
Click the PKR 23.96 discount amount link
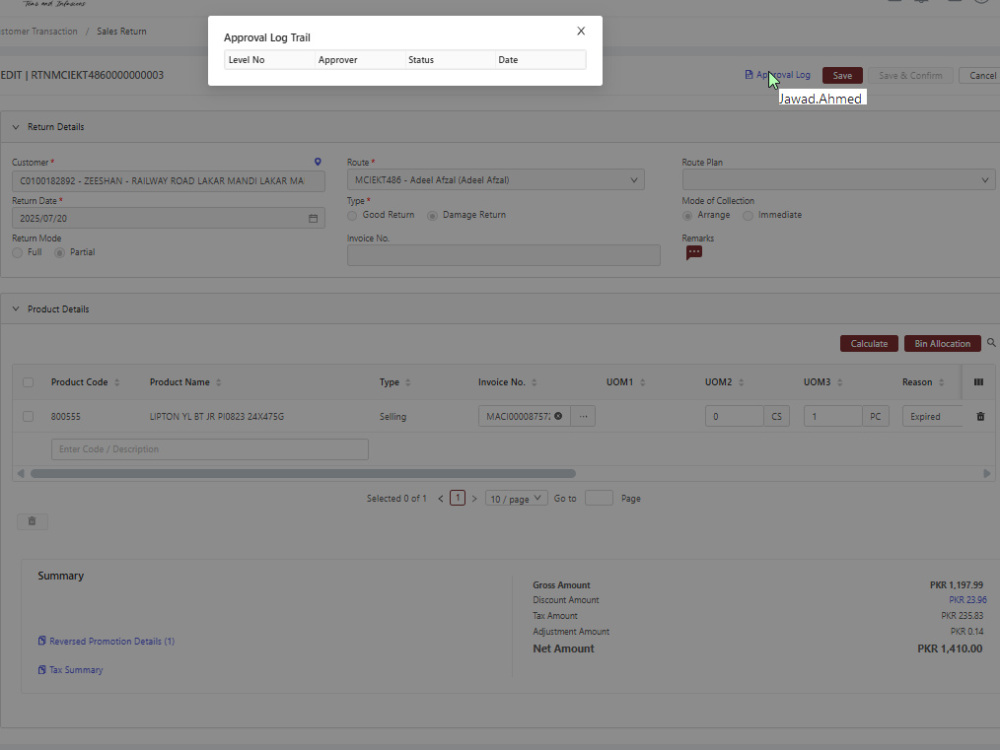967,600
